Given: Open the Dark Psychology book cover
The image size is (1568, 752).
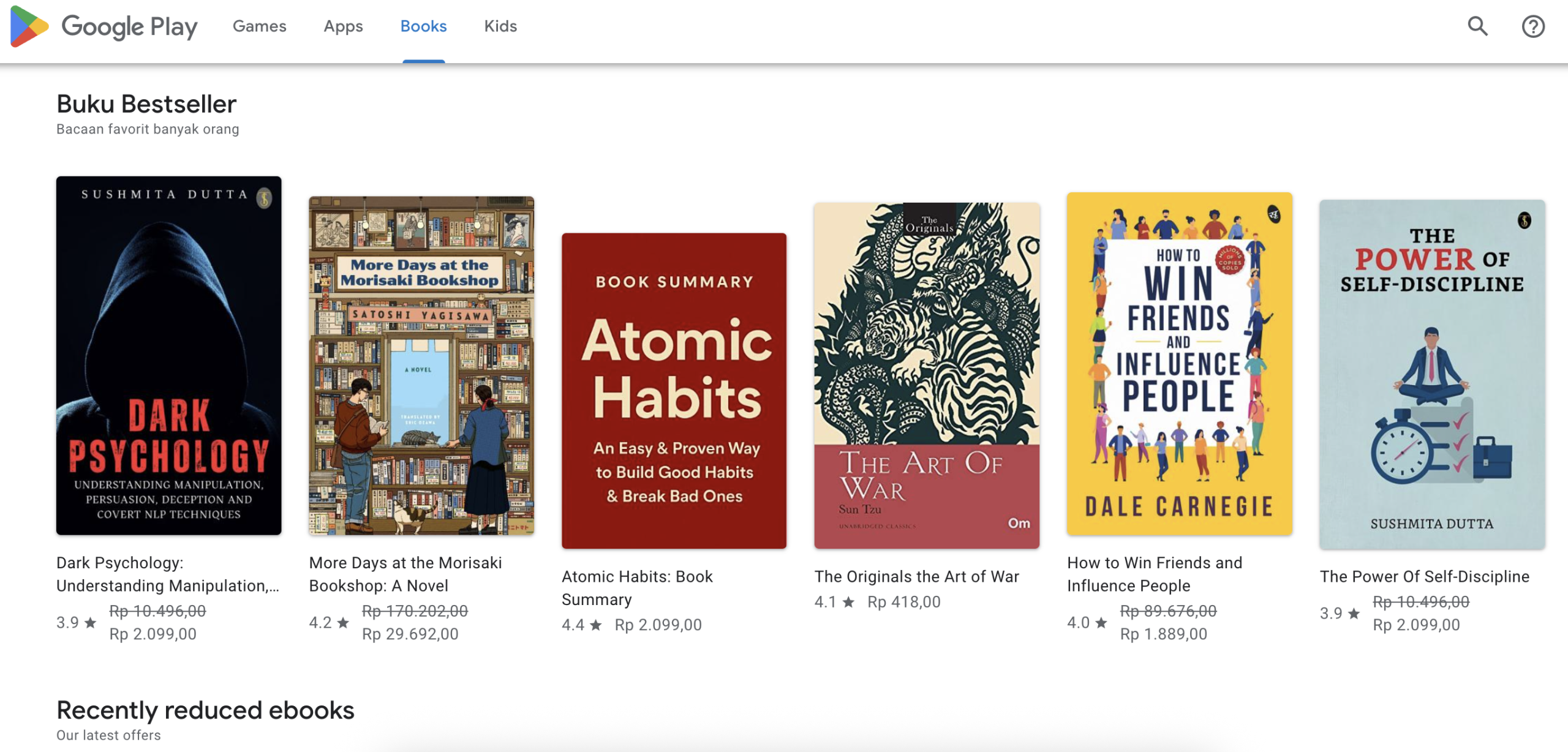Looking at the screenshot, I should click(x=168, y=355).
